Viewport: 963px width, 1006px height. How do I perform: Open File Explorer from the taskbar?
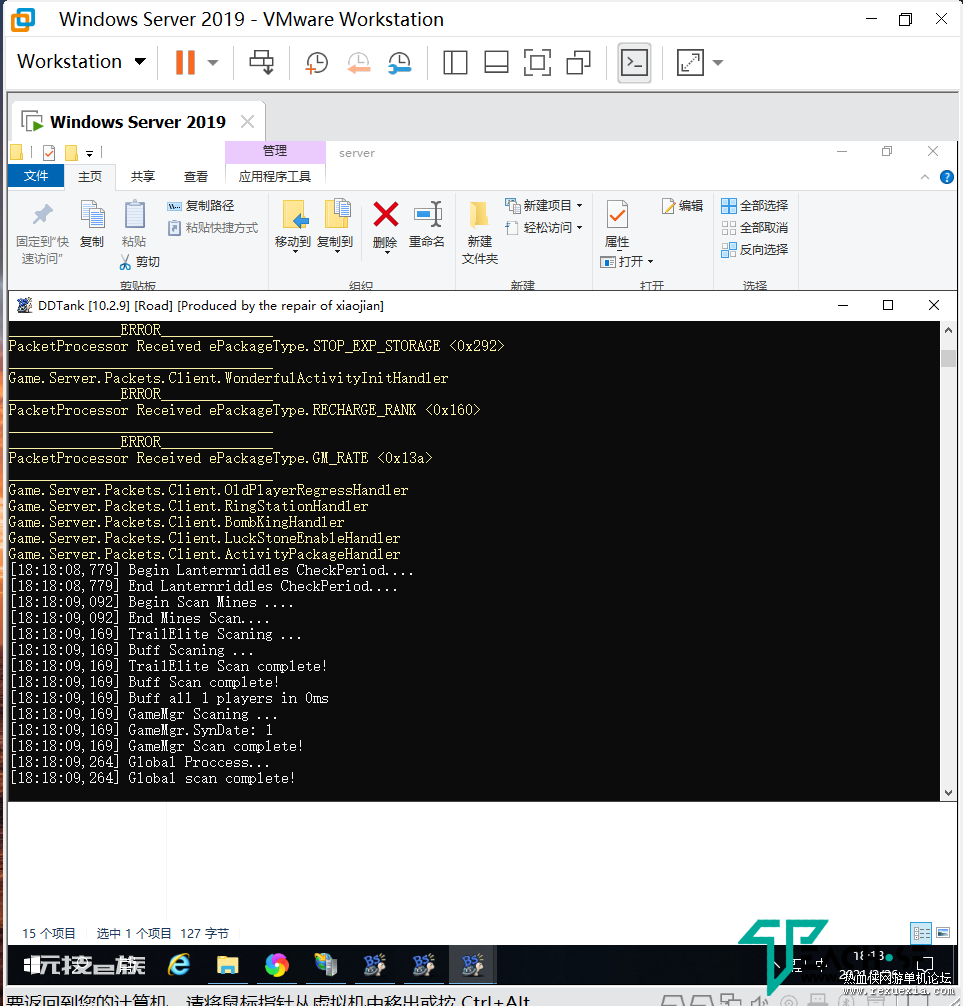228,964
